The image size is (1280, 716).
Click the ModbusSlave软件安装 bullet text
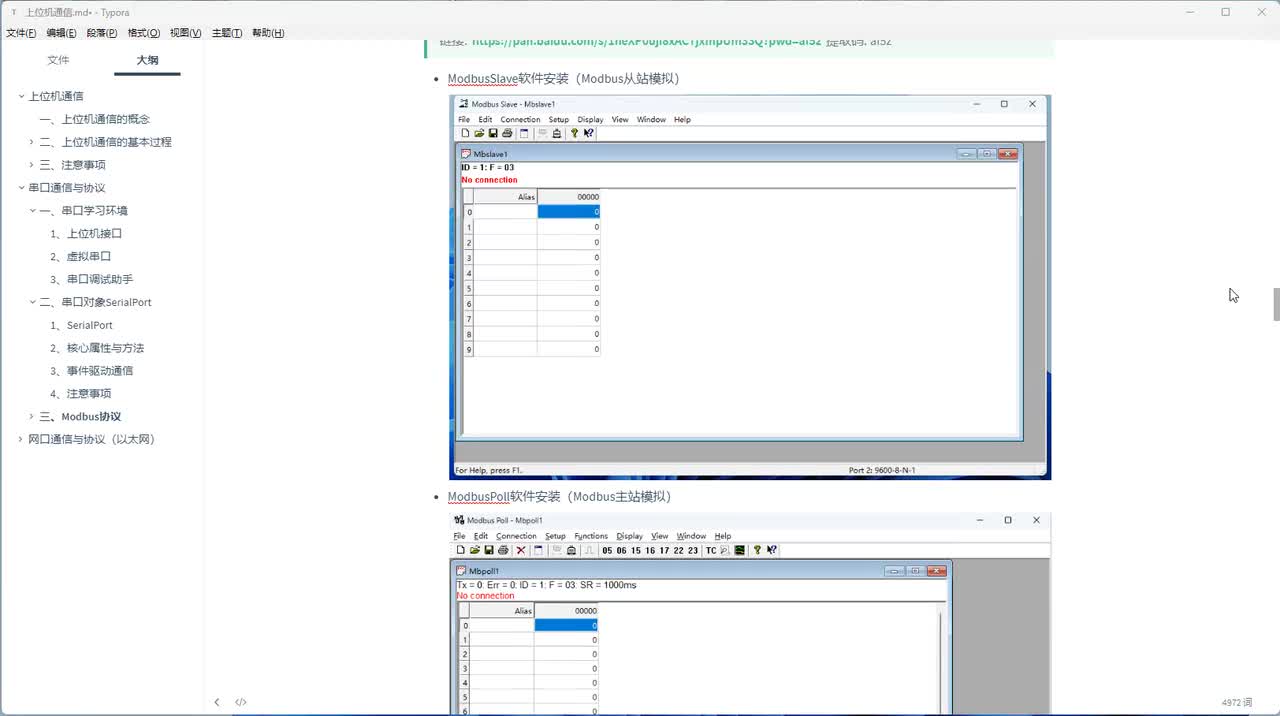563,78
